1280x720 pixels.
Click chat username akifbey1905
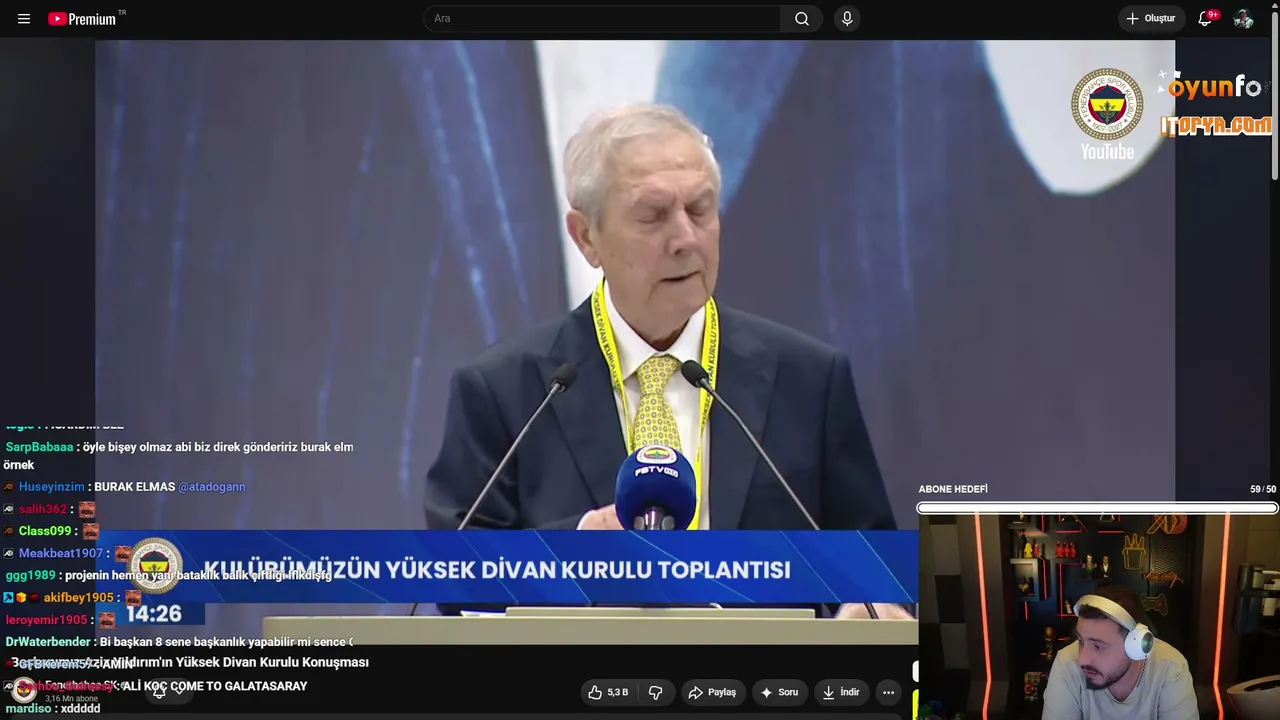pos(78,597)
